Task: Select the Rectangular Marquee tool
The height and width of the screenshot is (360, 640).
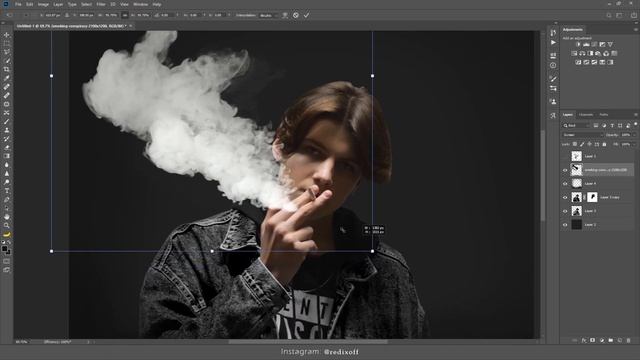Action: tap(7, 44)
